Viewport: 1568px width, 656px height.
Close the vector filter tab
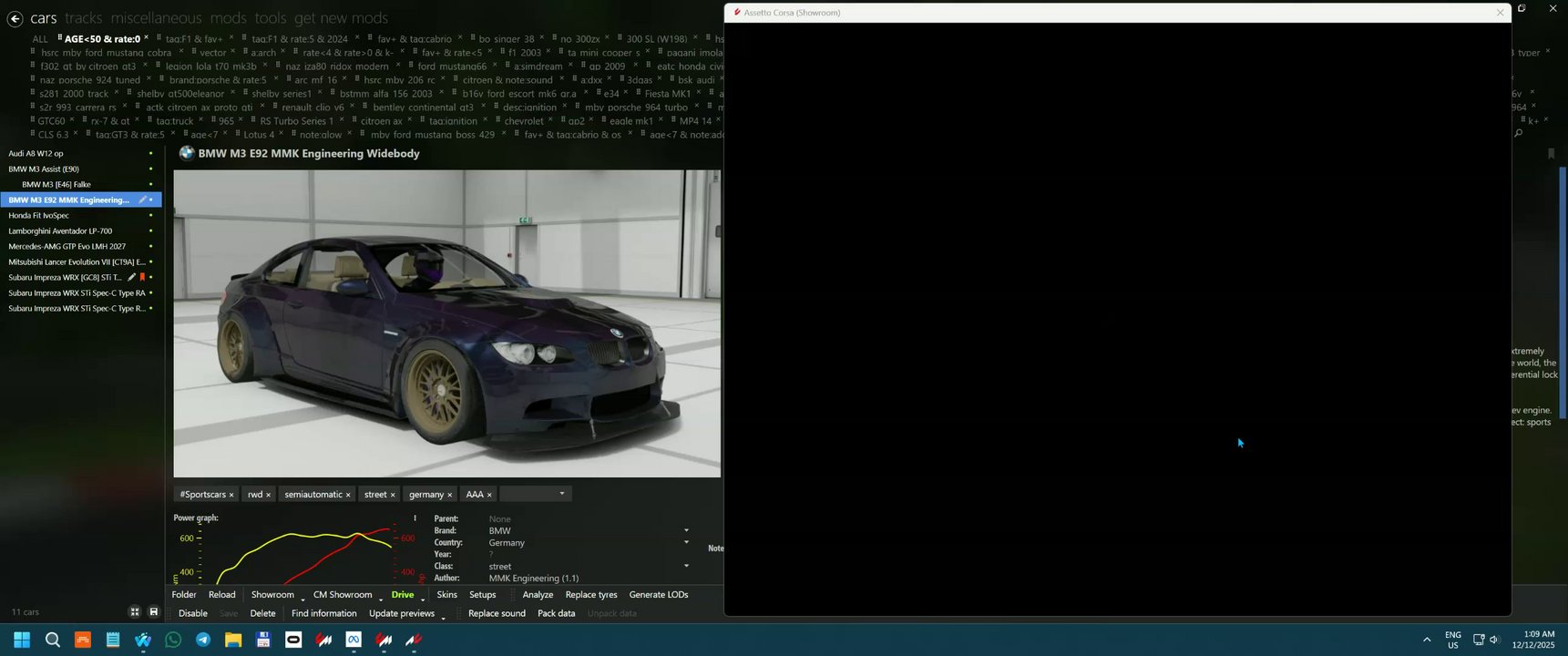point(233,52)
